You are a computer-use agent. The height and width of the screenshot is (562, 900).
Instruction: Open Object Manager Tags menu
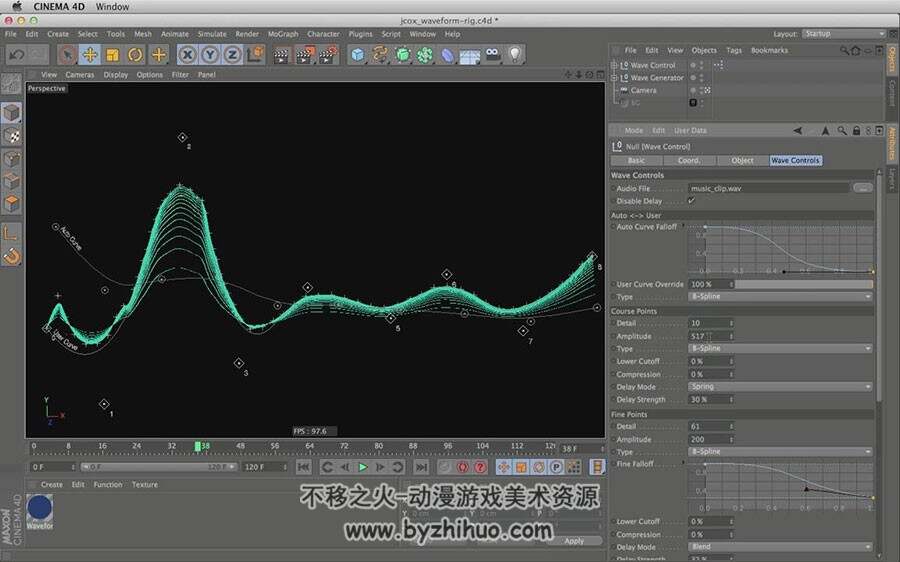pos(734,51)
